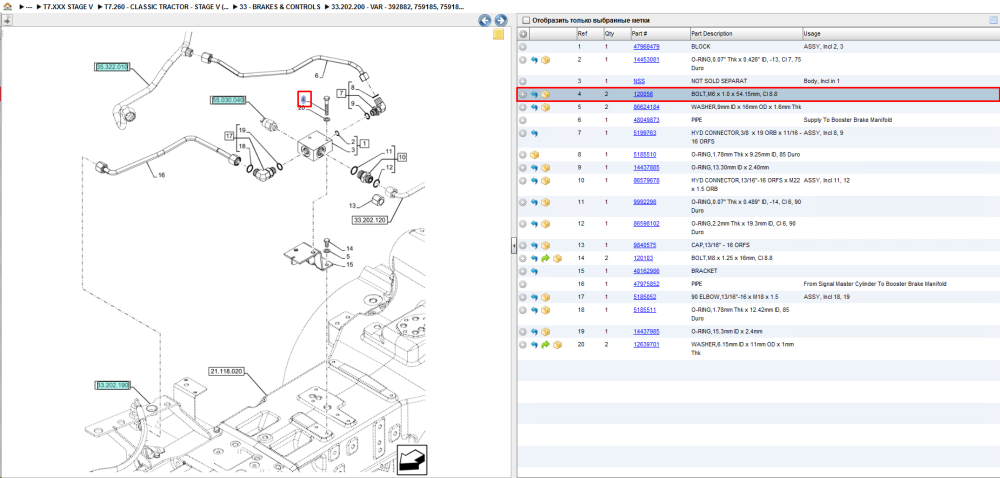1000x478 pixels.
Task: Click the blue arrow icon on the Ref 4 row
Action: (x=534, y=94)
